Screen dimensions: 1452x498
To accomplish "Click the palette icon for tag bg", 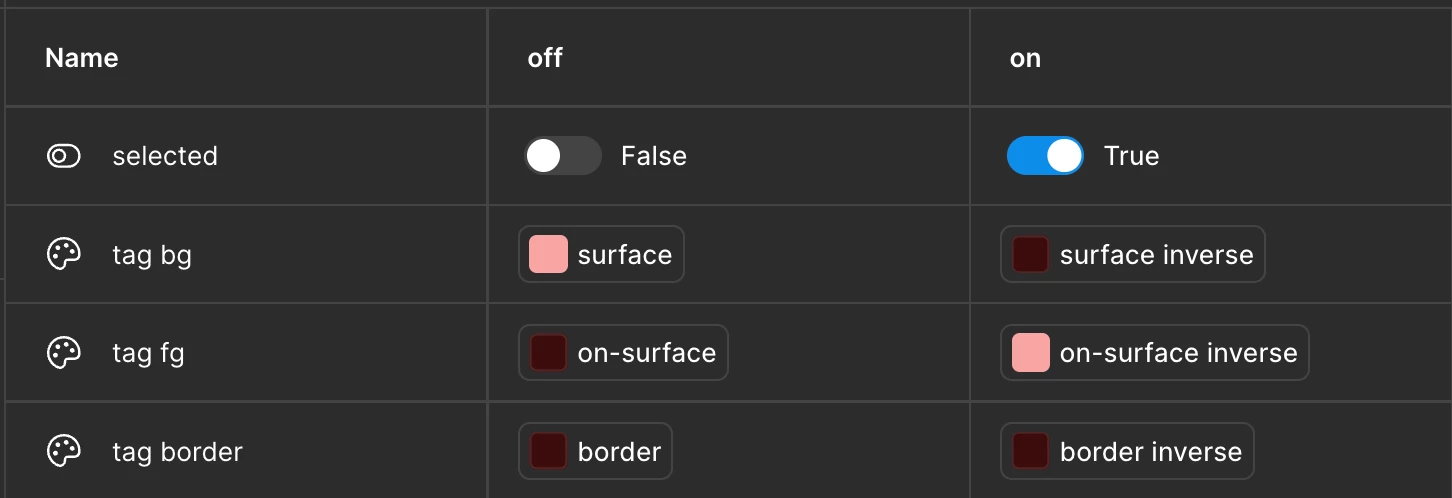I will click(64, 254).
